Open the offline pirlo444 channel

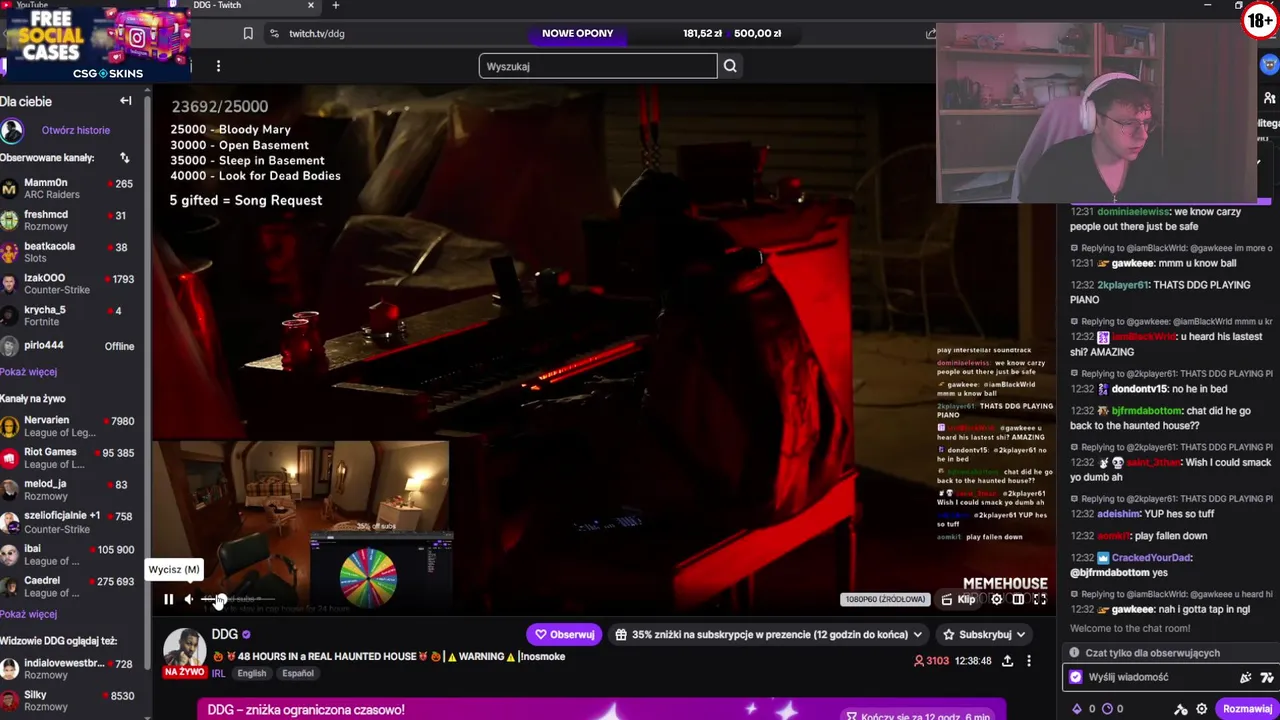(70, 346)
